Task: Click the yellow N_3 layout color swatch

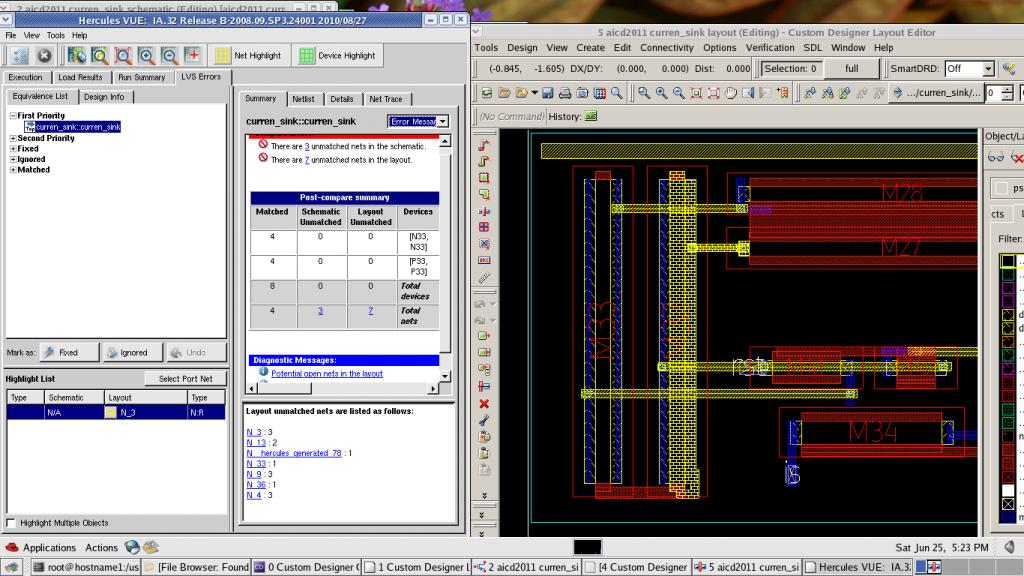Action: pyautogui.click(x=110, y=412)
